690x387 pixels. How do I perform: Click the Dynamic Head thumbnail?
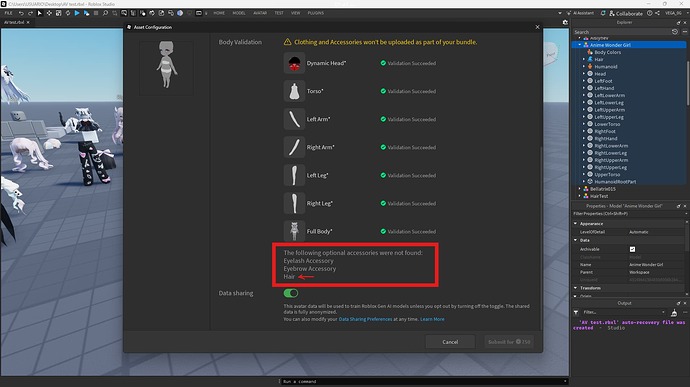pos(294,63)
